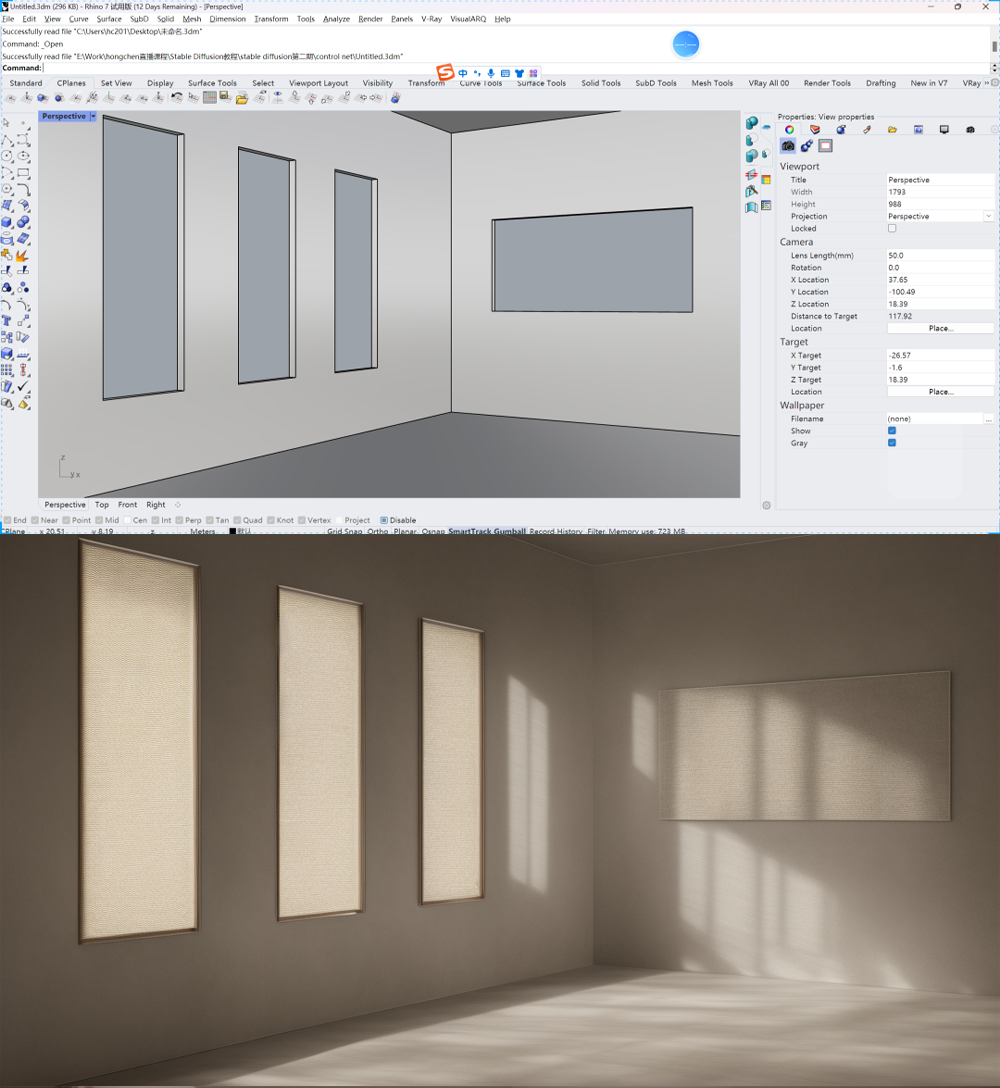Screen dimensions: 1000x1088
Task: Click the camera icon in Properties panel
Action: pos(788,146)
